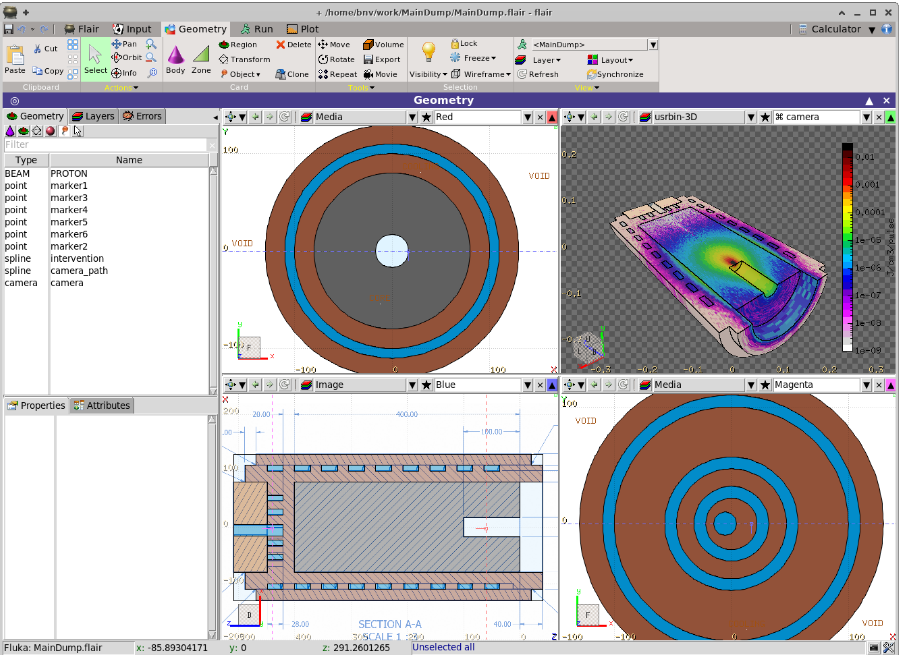Viewport: 899px width, 655px height.
Task: Toggle Visibility with the lightbulb icon
Action: (x=428, y=52)
